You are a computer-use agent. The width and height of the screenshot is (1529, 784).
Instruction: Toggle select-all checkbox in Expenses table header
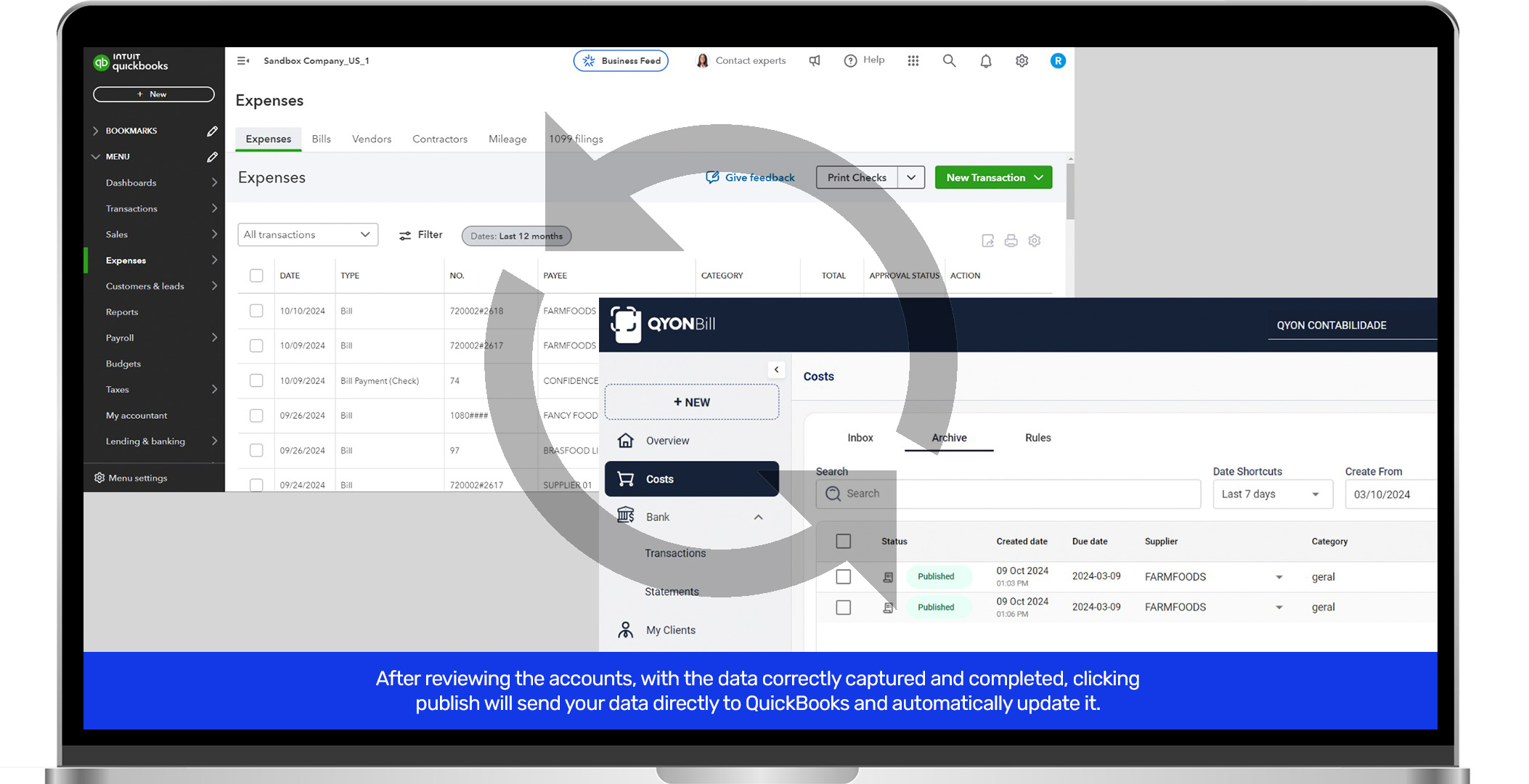(256, 276)
